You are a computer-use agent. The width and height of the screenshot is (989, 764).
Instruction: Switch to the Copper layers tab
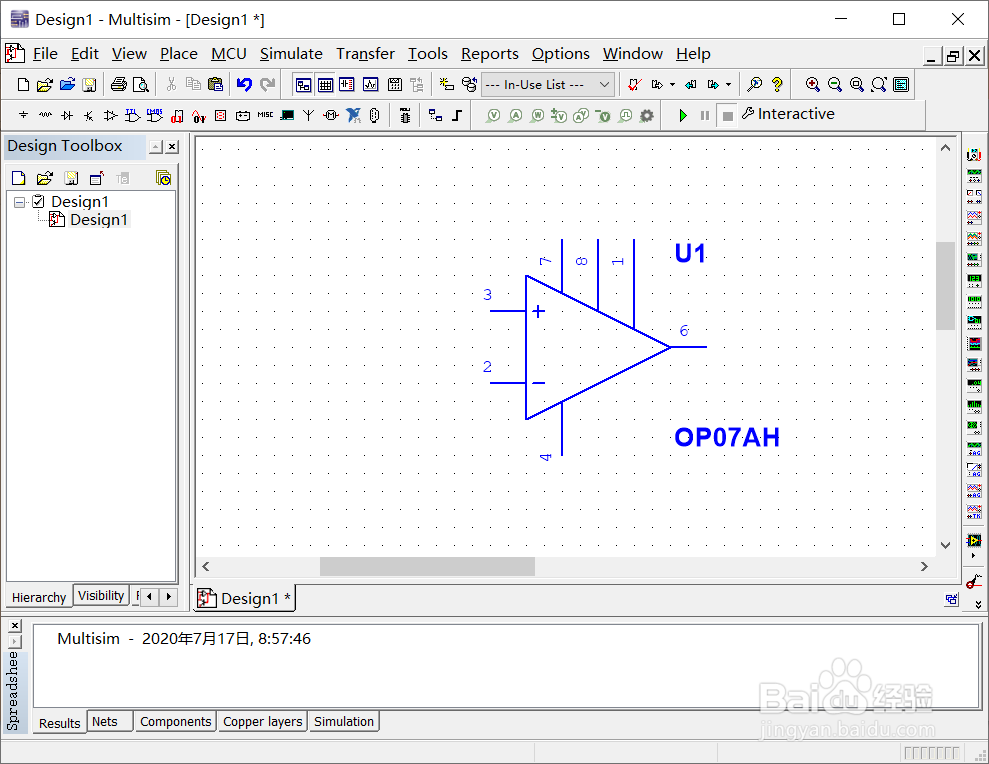(x=262, y=721)
